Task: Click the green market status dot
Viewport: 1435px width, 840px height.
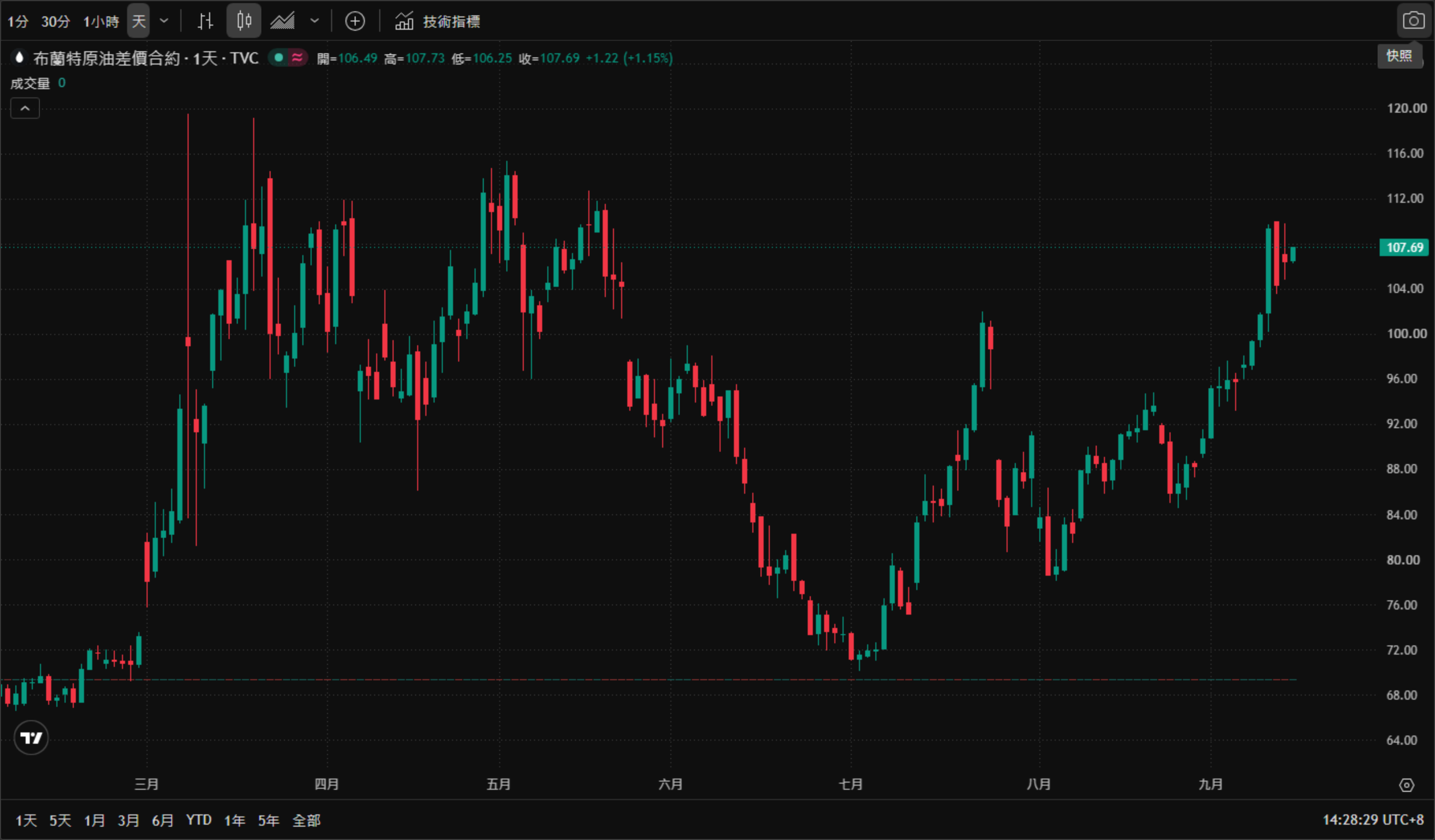Action: pyautogui.click(x=278, y=57)
